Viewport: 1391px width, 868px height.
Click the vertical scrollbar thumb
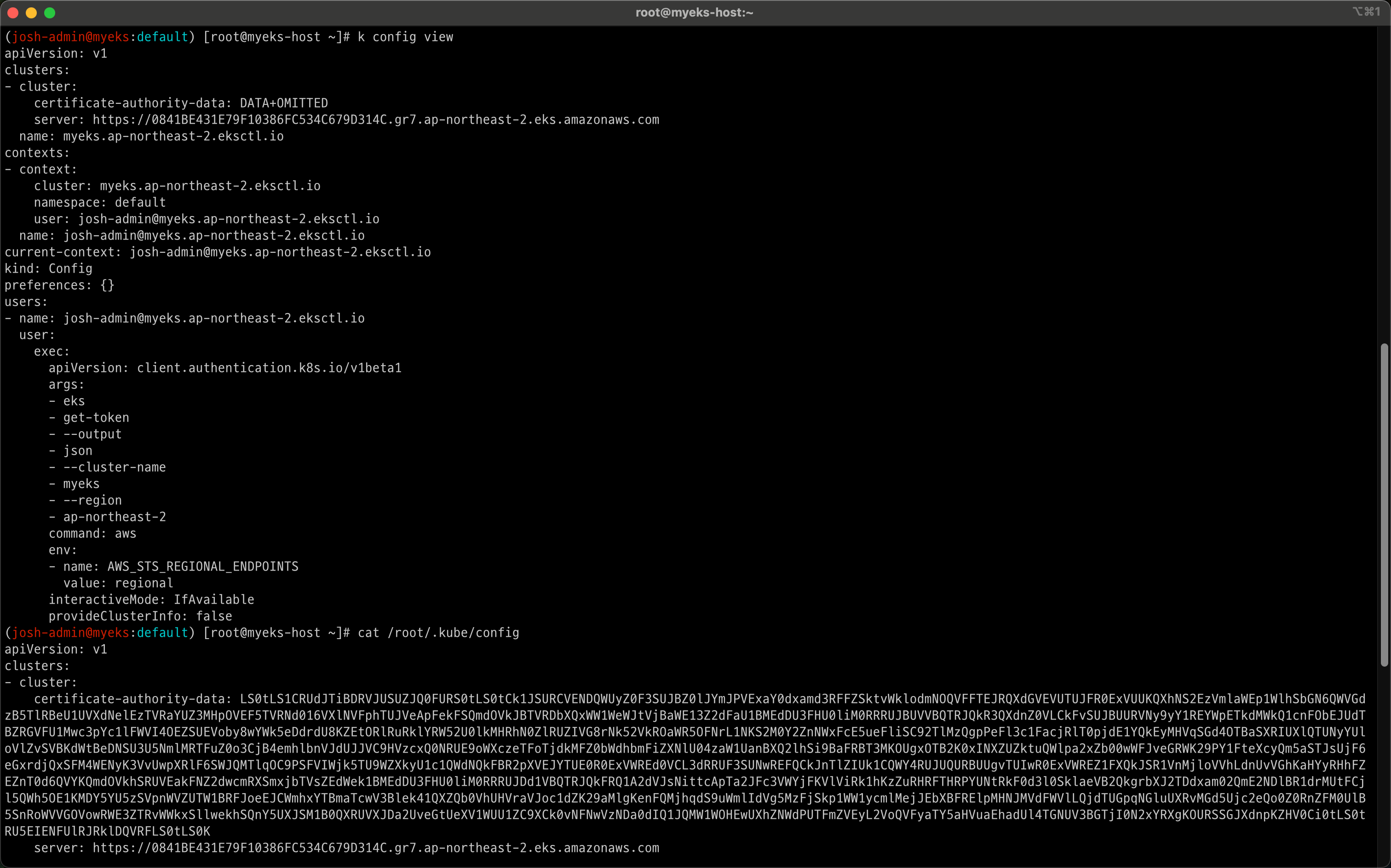coord(1384,505)
